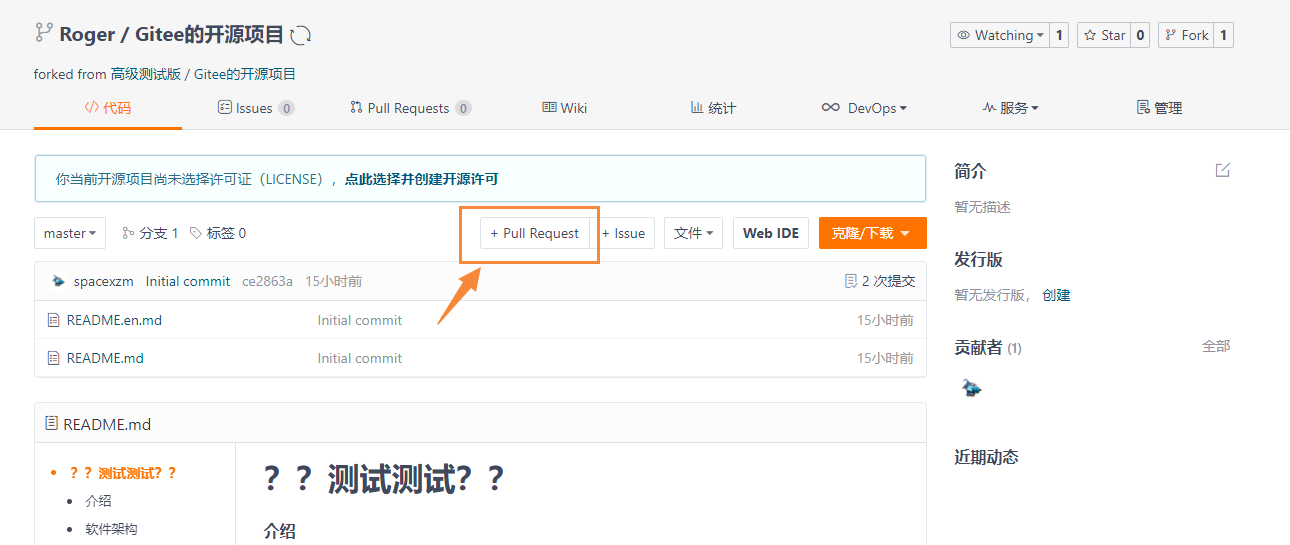Click 15小时前 in README.en.md row
The image size is (1290, 545).
885,320
